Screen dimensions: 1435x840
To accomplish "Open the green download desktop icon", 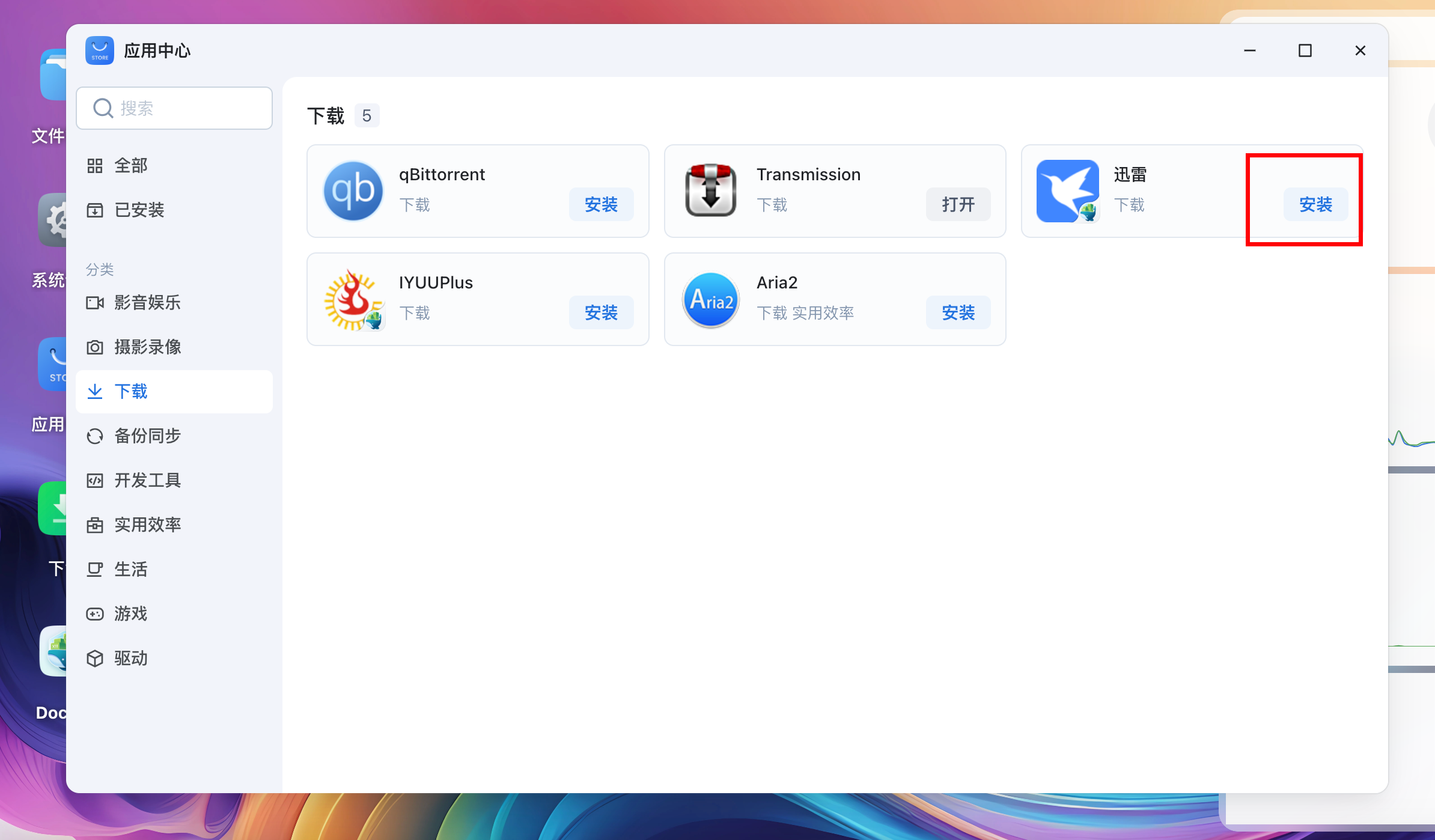I will [x=53, y=508].
